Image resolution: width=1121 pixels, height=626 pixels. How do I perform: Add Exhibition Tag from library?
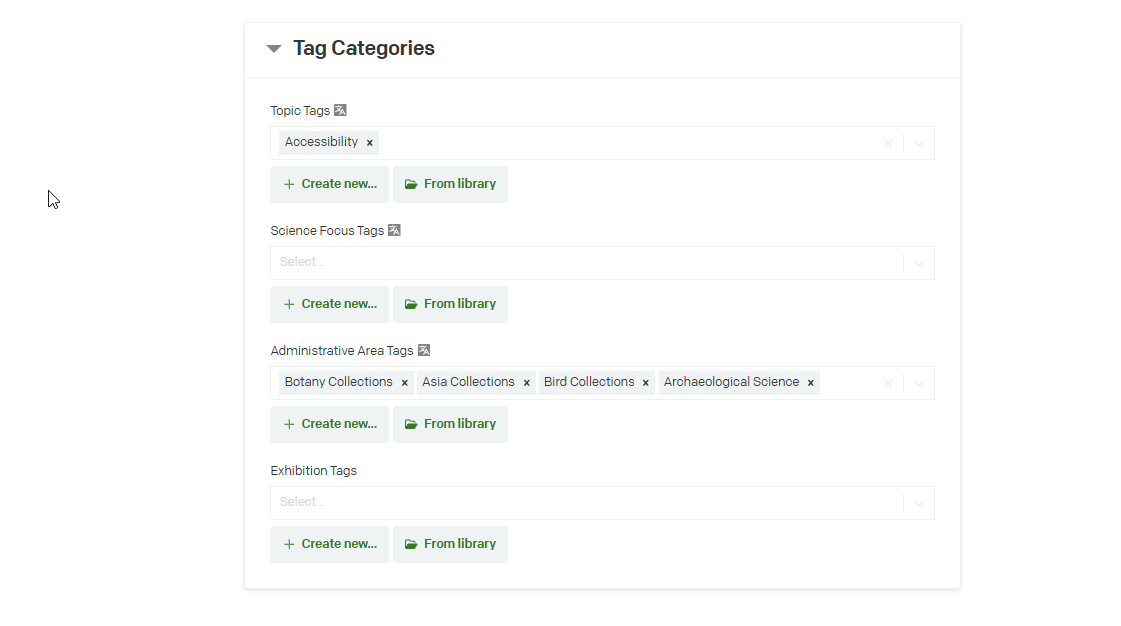click(x=450, y=544)
